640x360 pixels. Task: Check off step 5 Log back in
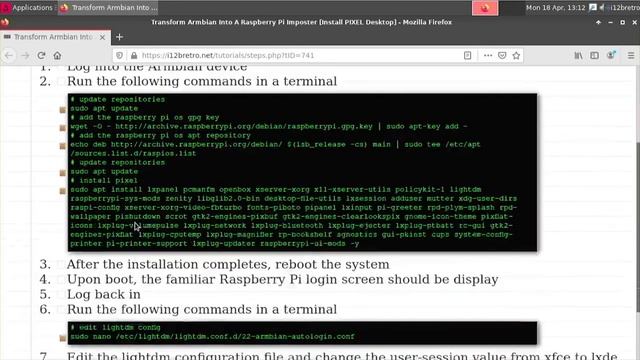click(60, 295)
